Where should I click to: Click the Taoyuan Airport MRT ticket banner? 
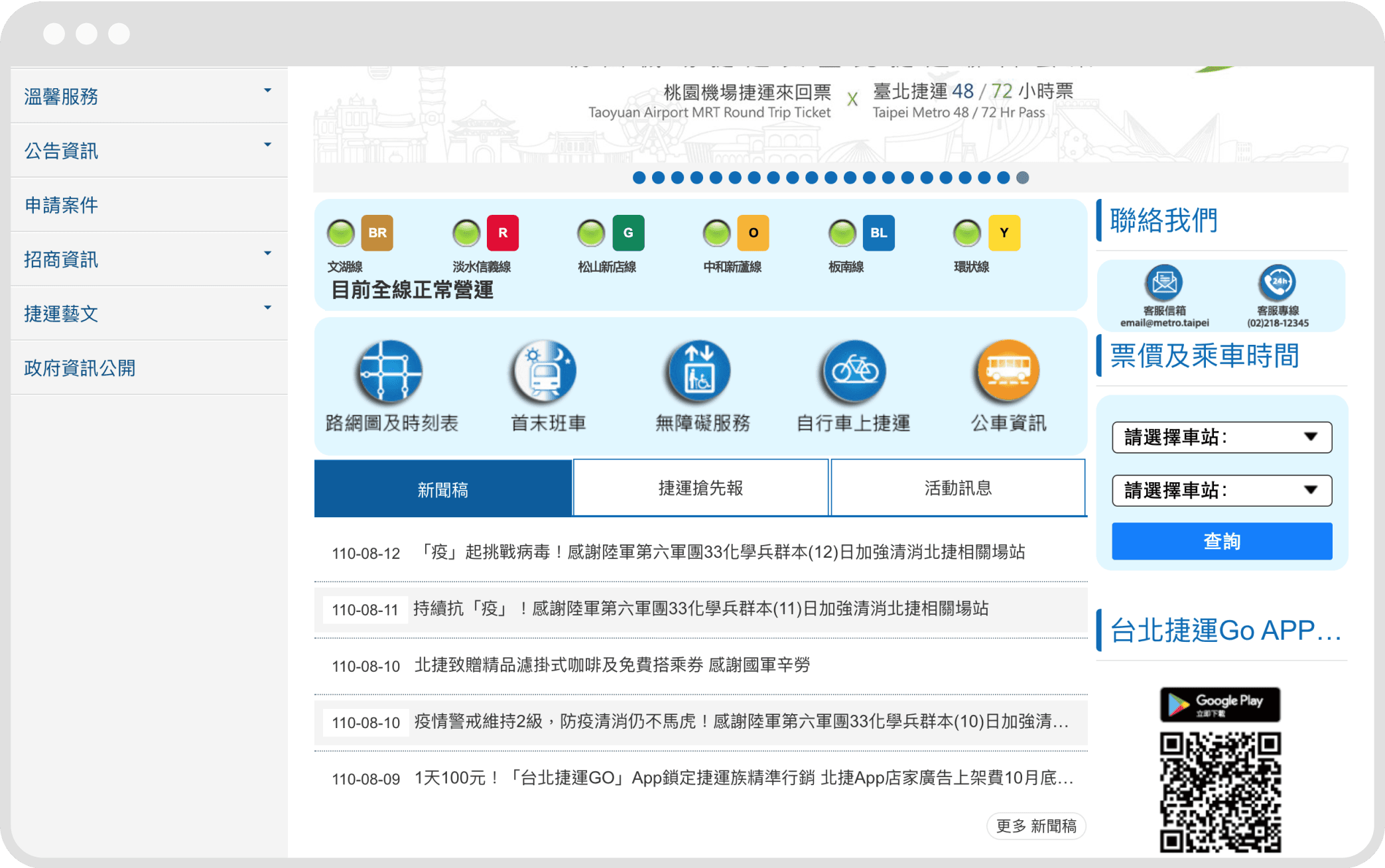pos(830,114)
